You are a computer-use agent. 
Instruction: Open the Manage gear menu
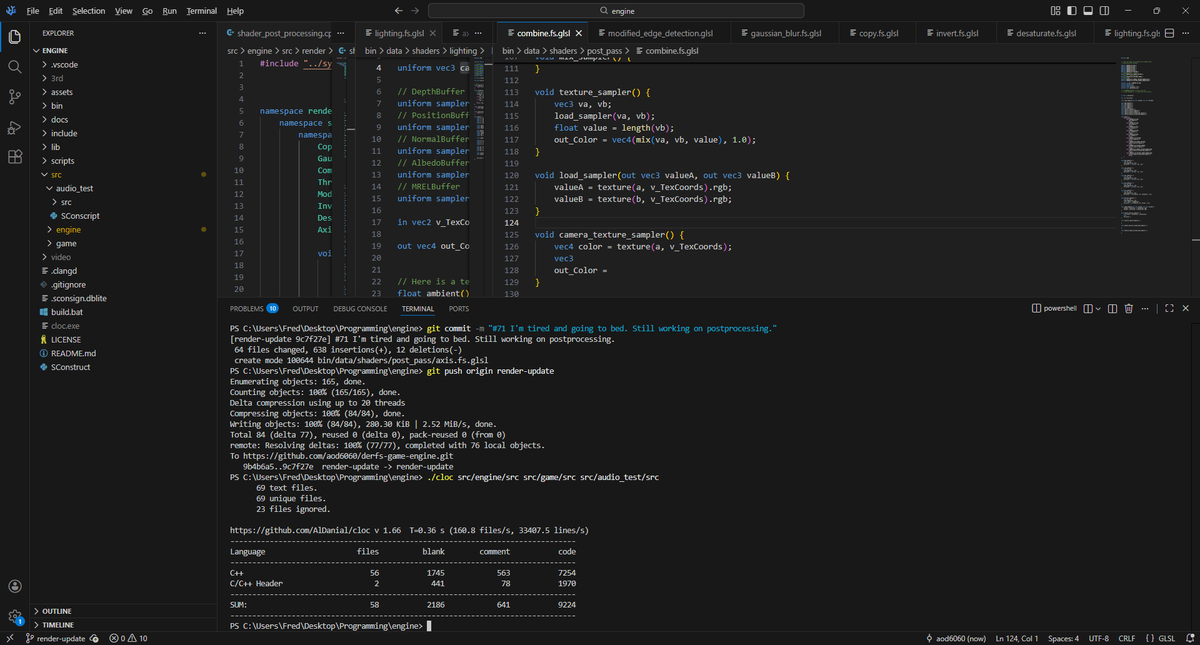tap(15, 616)
